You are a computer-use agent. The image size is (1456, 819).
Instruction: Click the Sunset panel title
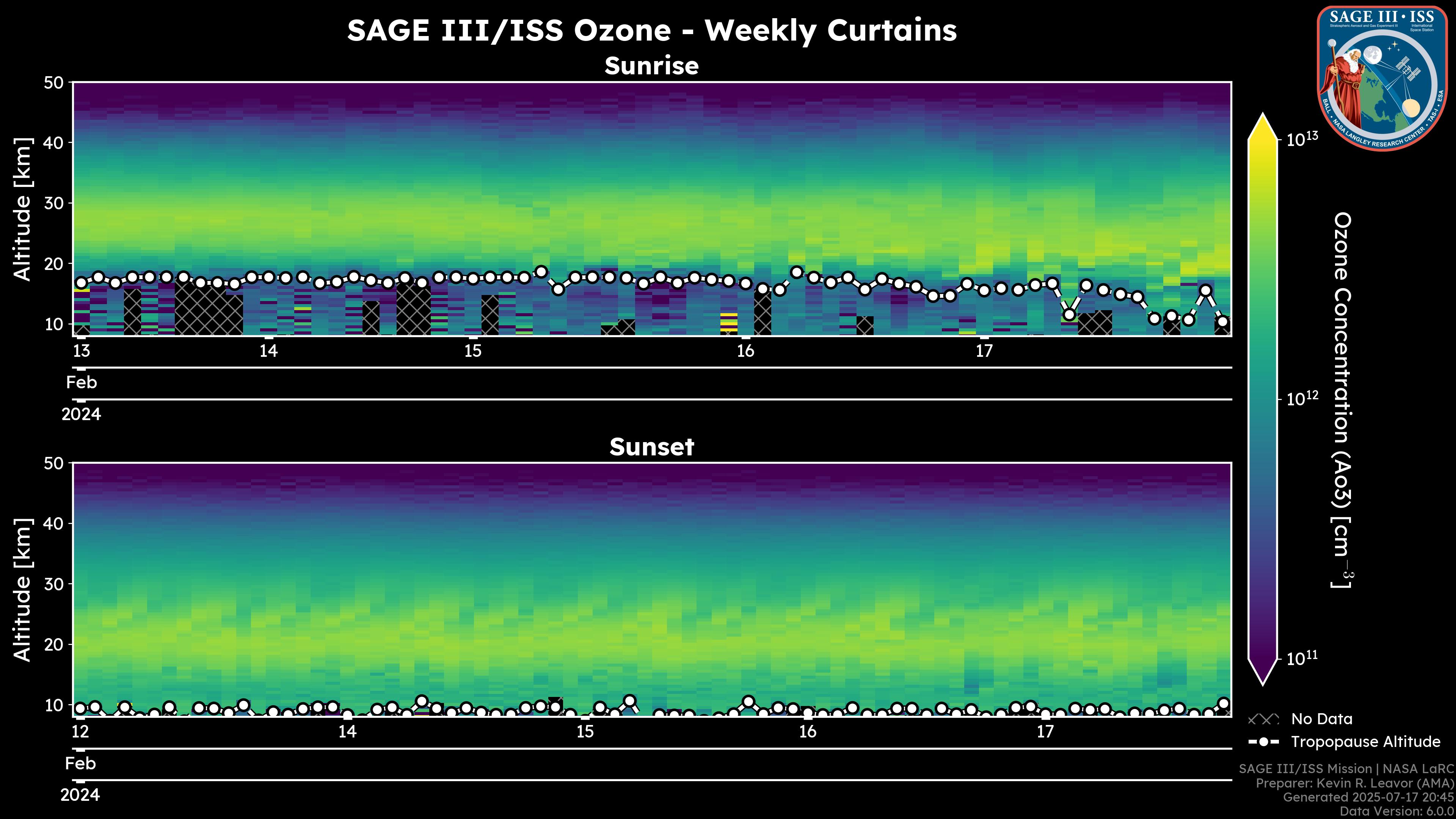(x=652, y=447)
